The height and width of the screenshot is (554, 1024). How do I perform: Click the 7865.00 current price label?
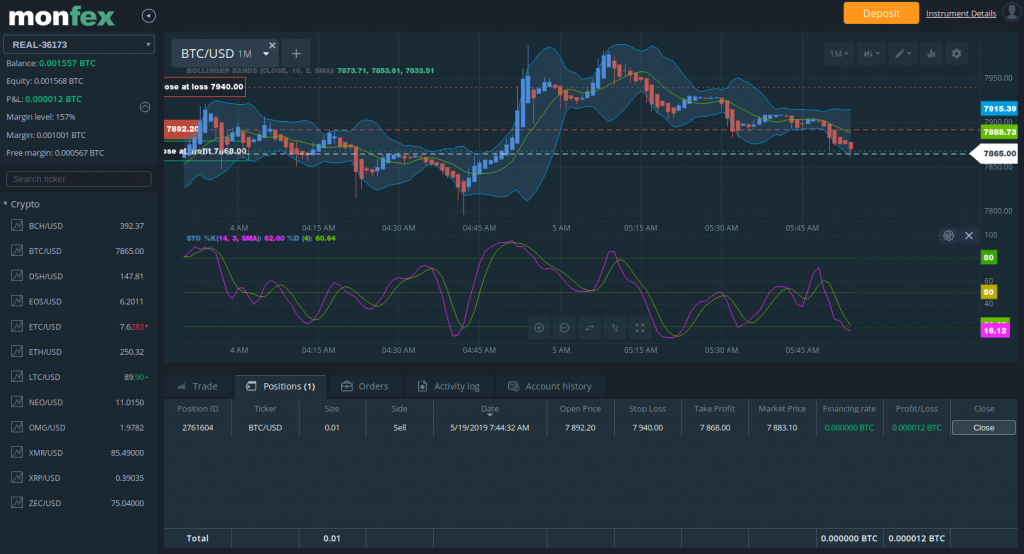pyautogui.click(x=997, y=154)
